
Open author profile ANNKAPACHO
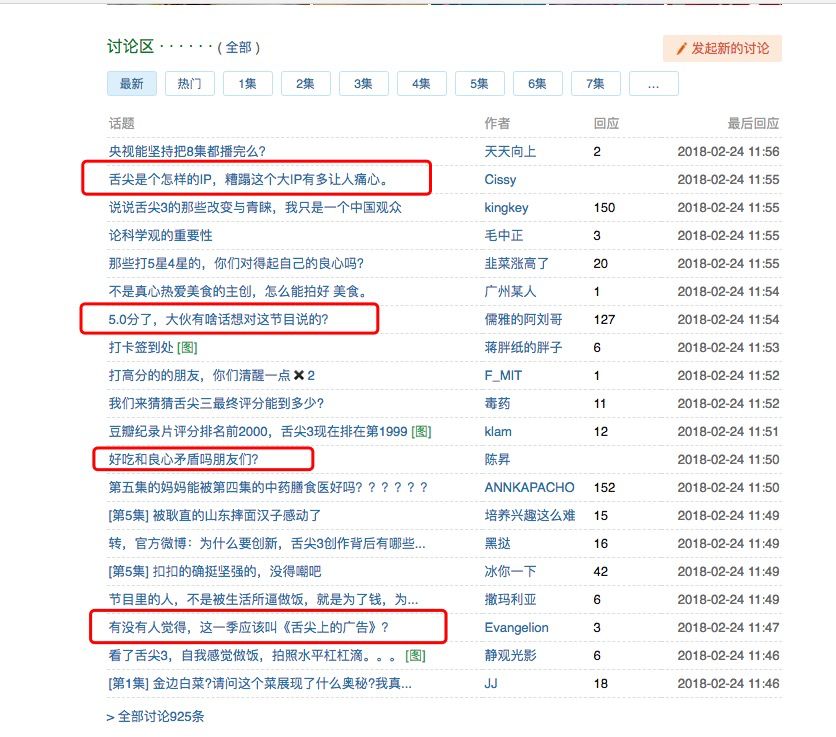(x=529, y=487)
